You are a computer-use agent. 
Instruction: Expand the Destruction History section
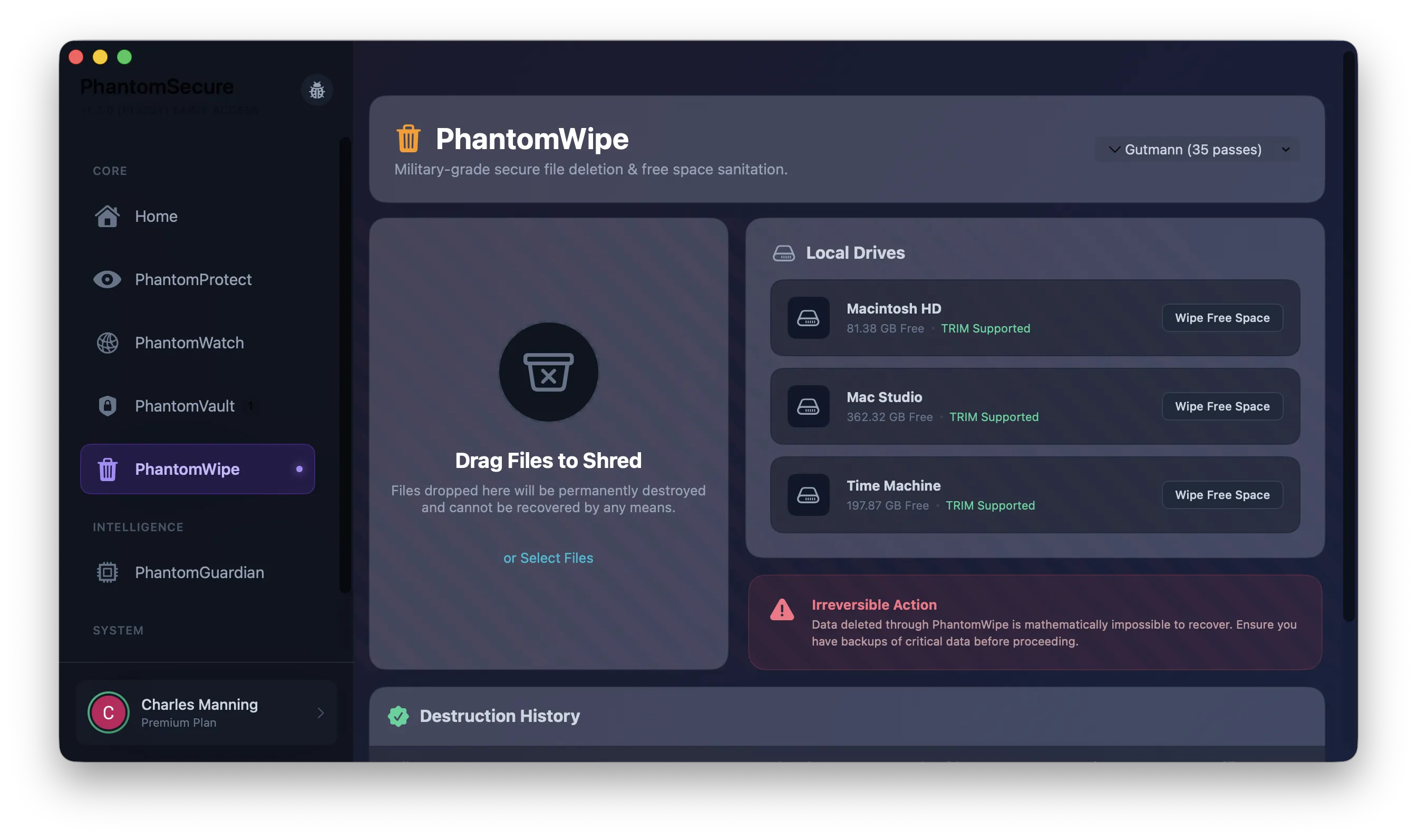[499, 716]
